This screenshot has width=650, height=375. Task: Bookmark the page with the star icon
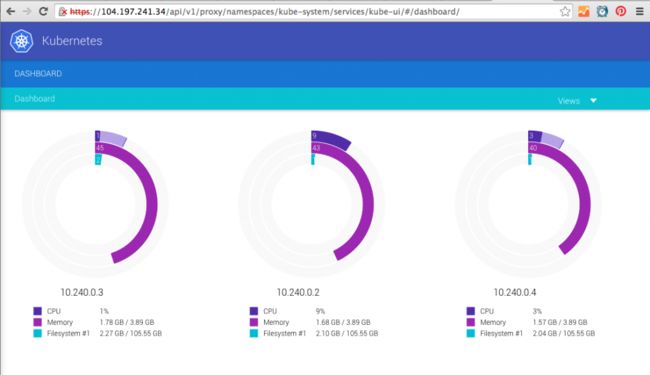pyautogui.click(x=565, y=11)
